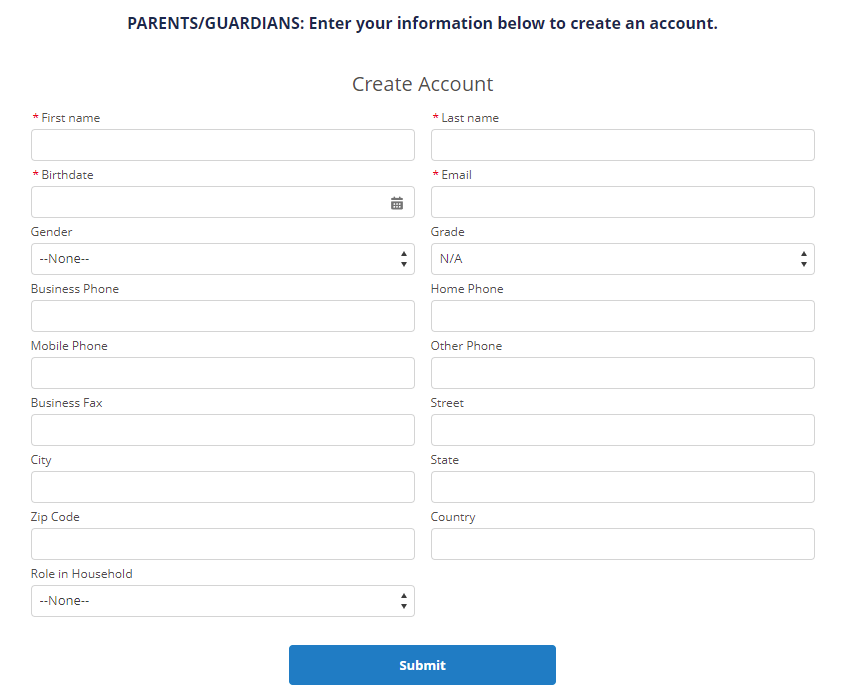Viewport: 844px width, 699px height.
Task: Open the Role in Household dropdown
Action: (222, 601)
